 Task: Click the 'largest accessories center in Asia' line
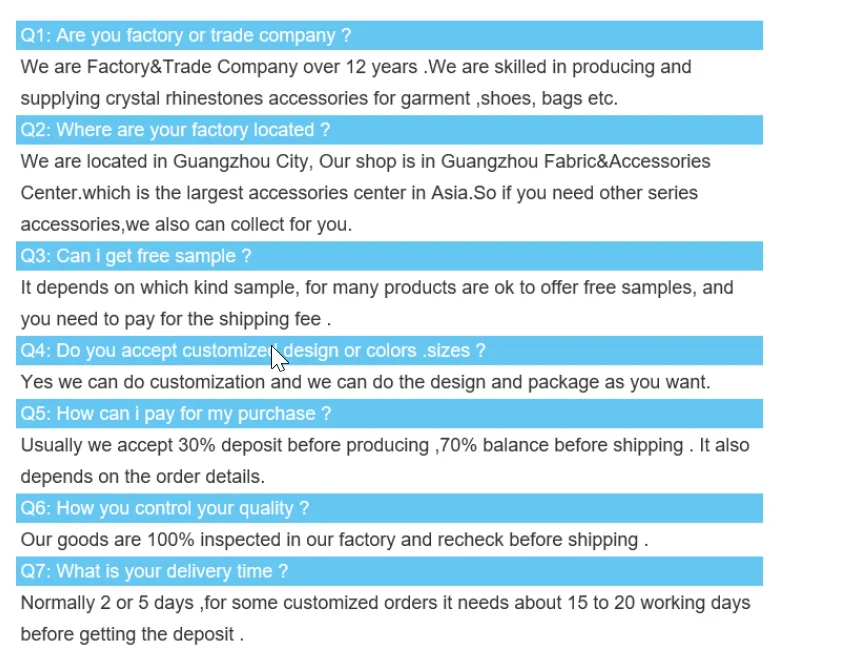(x=359, y=192)
